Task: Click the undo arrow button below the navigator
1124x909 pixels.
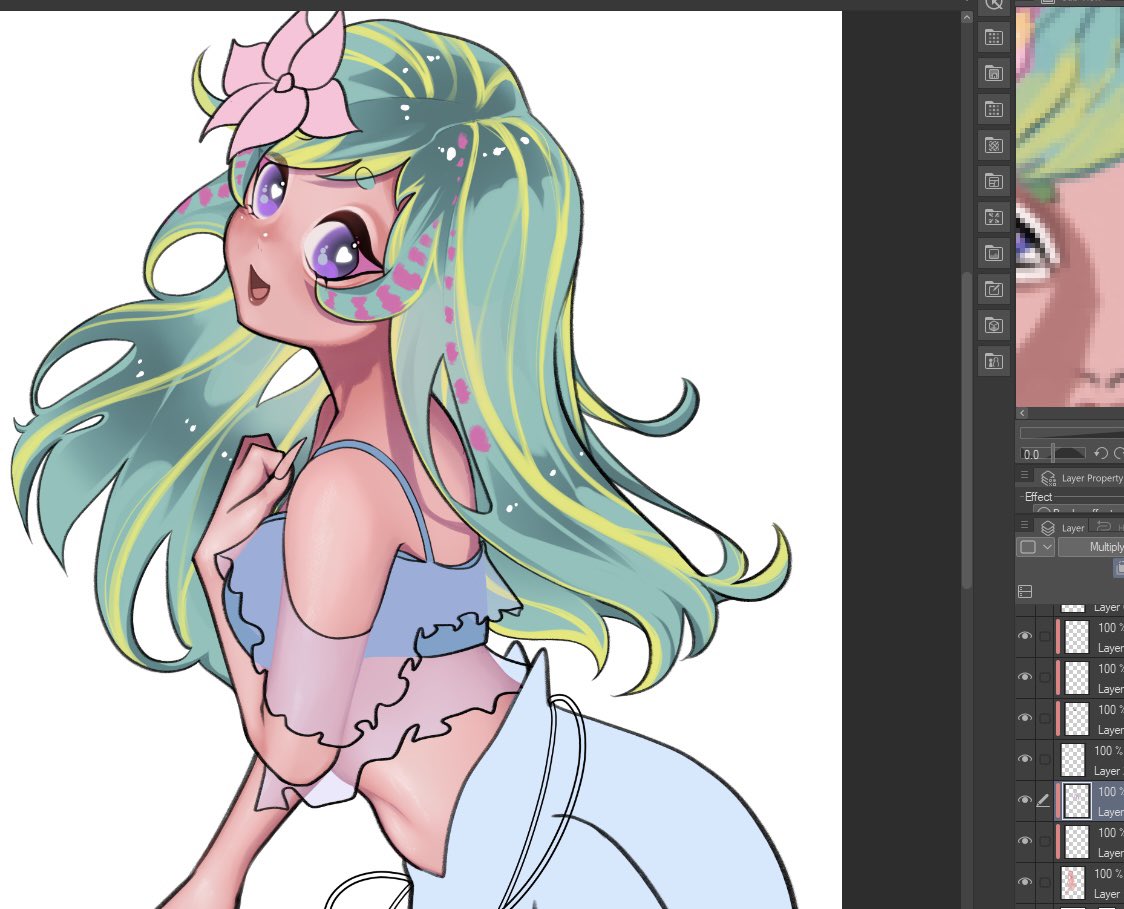Action: (1100, 454)
